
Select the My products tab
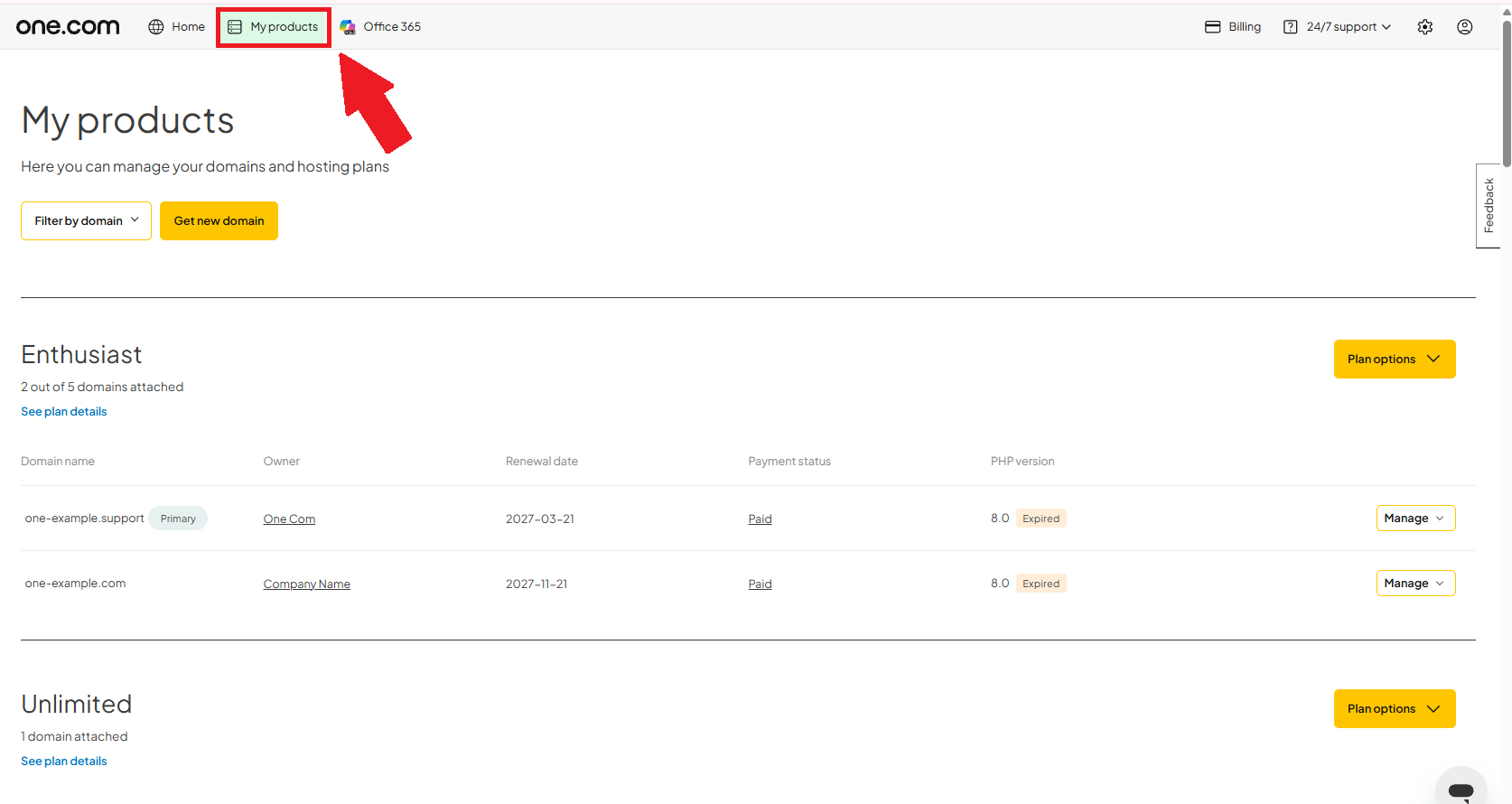274,27
